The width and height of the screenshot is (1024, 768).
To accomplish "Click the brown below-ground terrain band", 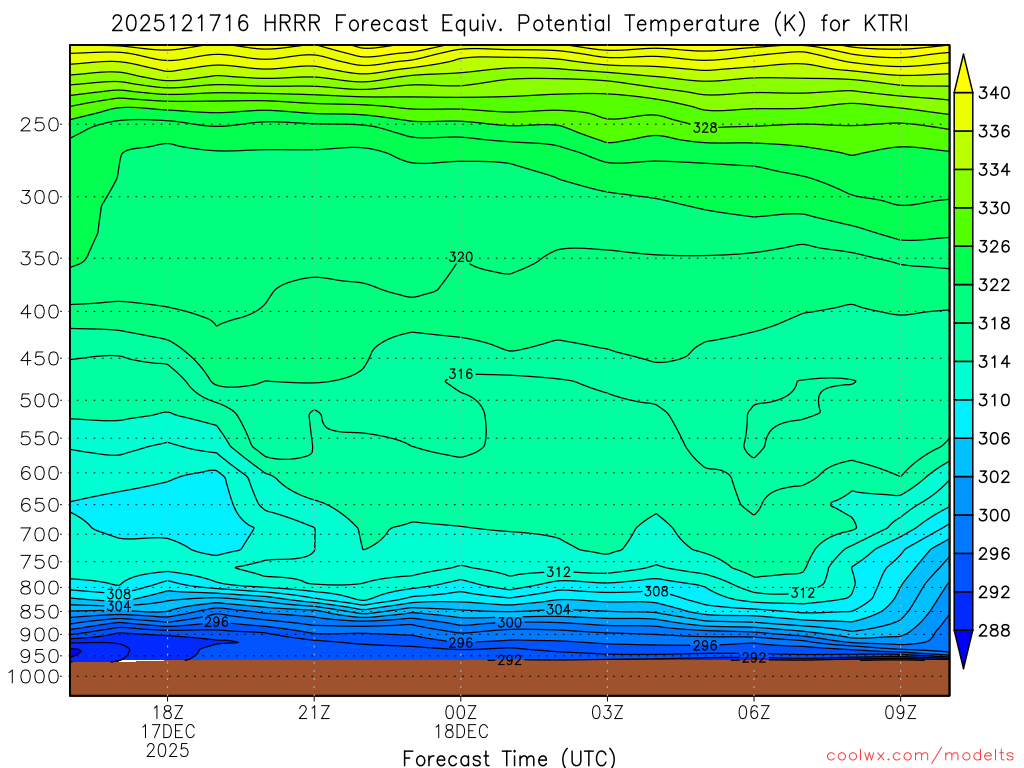I will (509, 678).
